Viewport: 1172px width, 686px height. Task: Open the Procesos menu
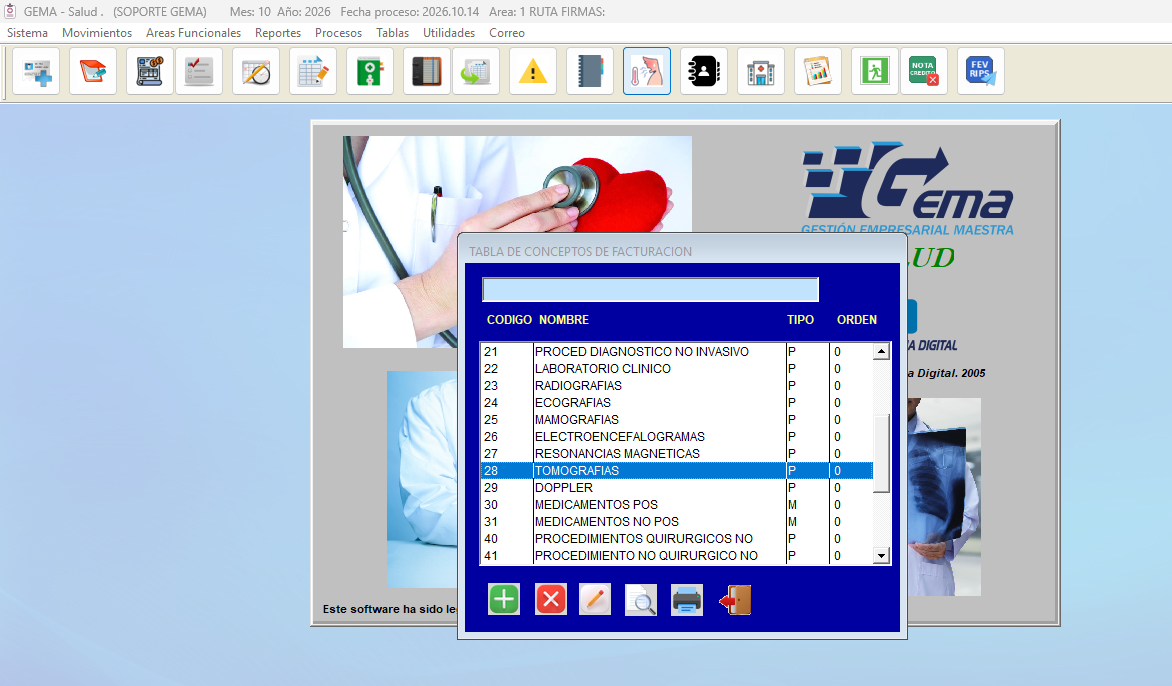(x=339, y=33)
